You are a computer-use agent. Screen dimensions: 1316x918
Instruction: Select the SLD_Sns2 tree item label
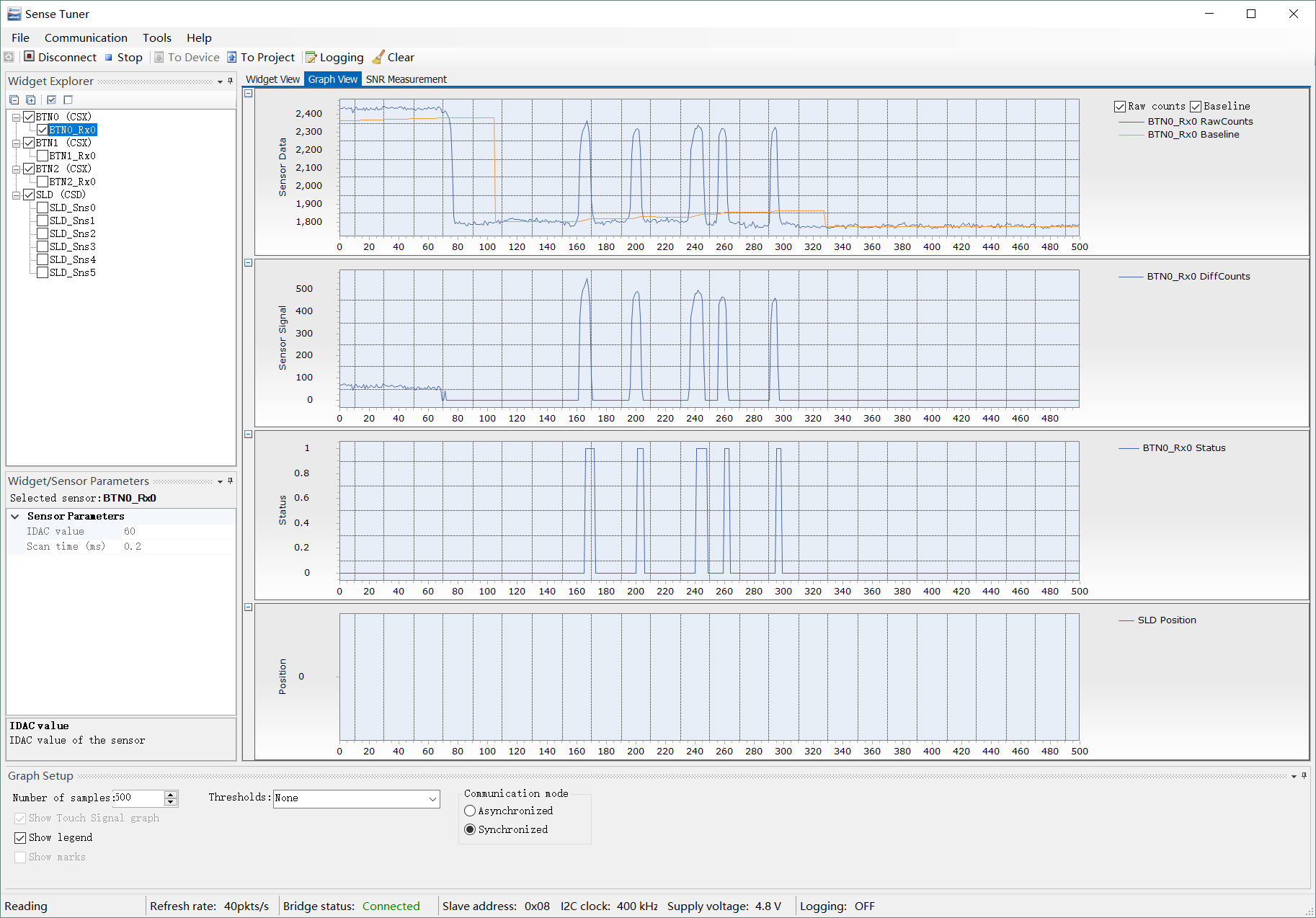72,233
